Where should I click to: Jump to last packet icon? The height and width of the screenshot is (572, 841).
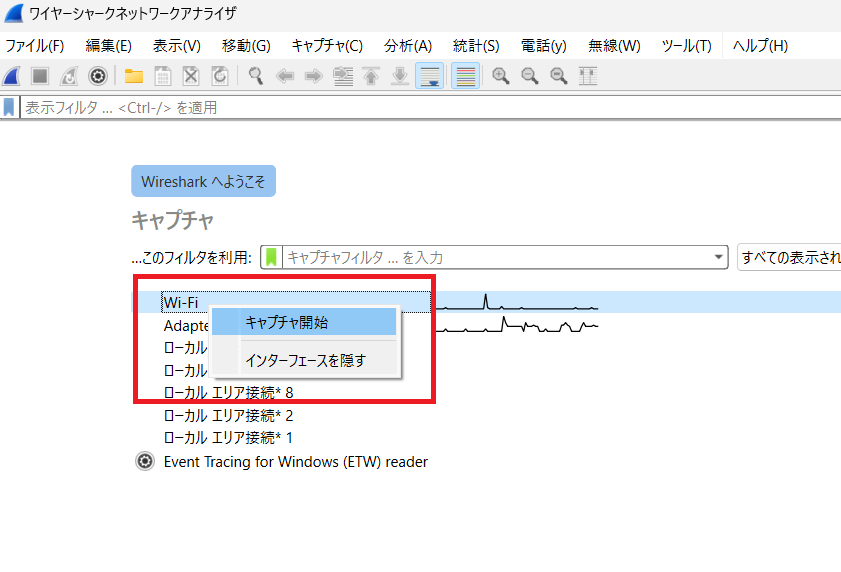[x=400, y=76]
